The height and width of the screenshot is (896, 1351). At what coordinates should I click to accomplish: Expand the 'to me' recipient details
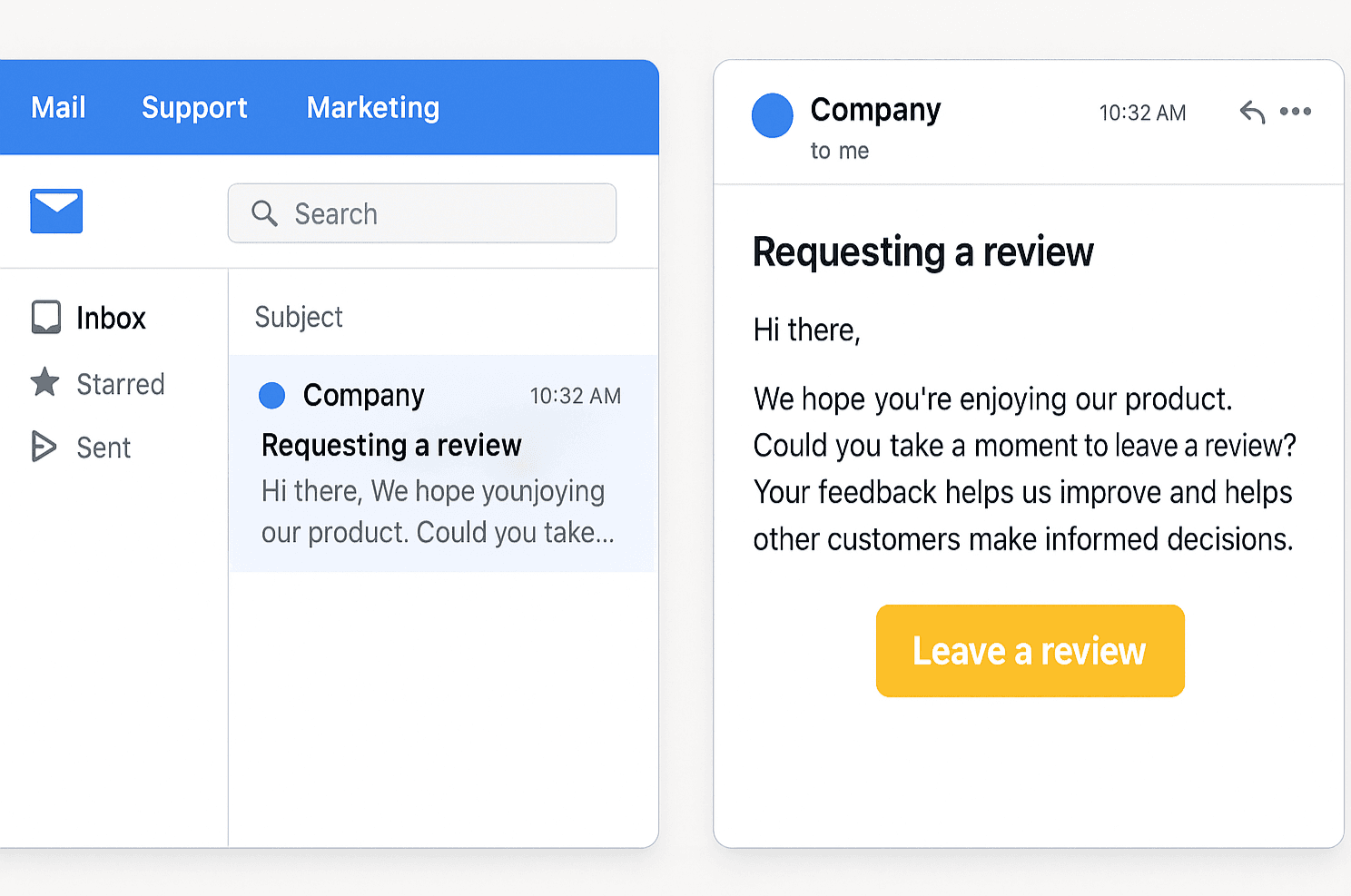click(839, 151)
